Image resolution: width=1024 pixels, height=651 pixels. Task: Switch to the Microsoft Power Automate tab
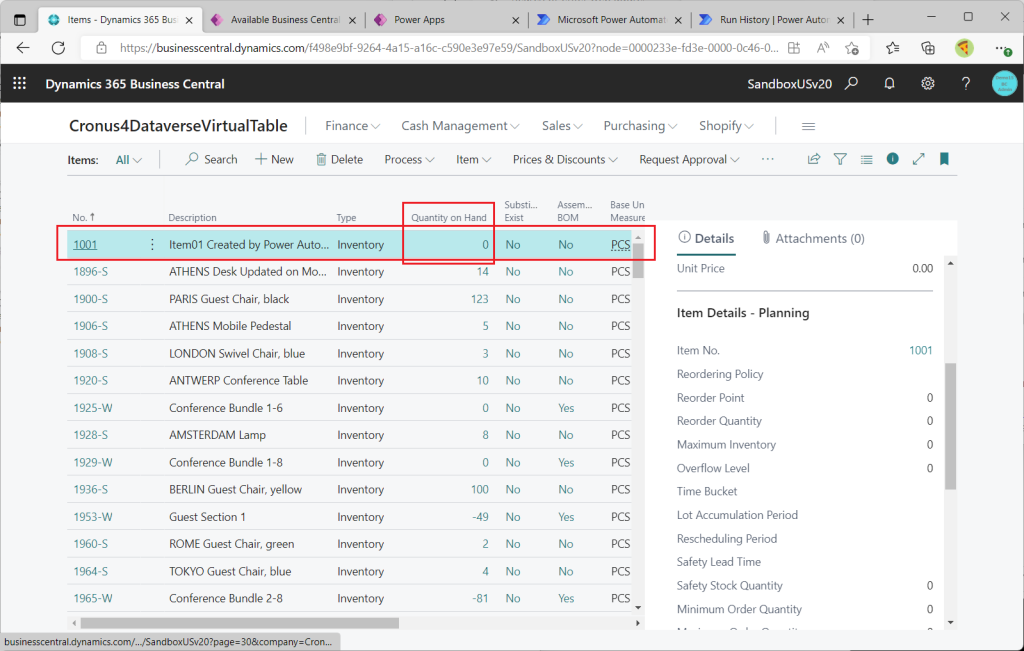click(x=610, y=20)
